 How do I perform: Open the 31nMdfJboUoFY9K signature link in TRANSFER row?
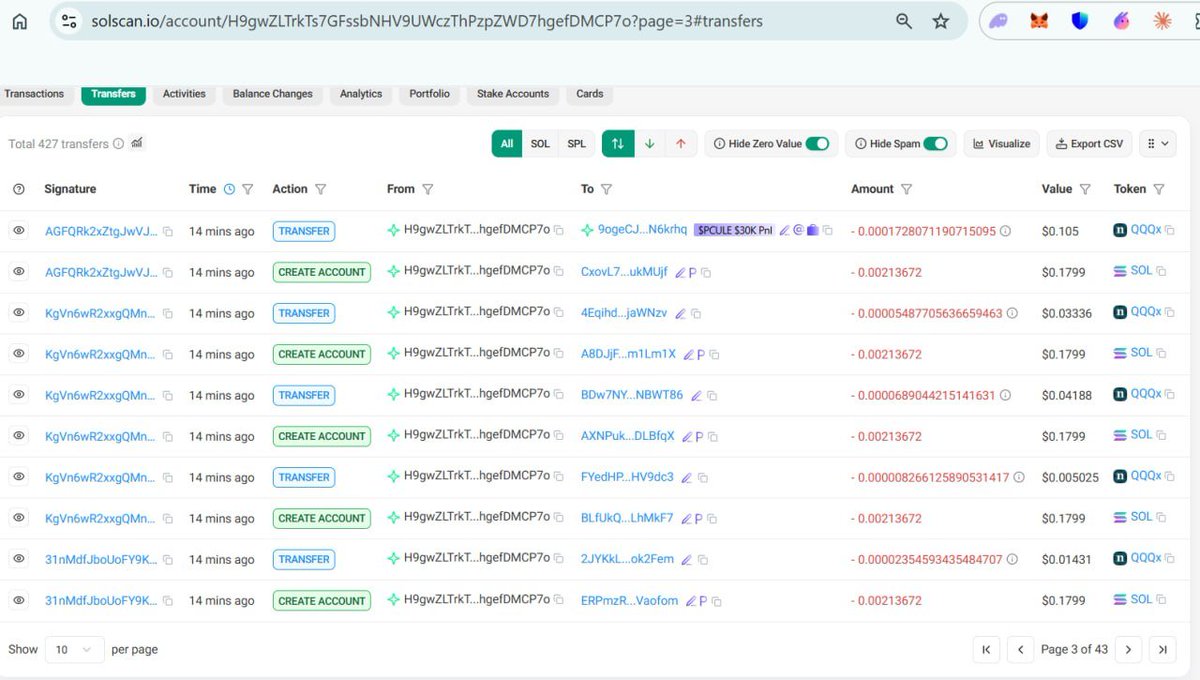[100, 559]
